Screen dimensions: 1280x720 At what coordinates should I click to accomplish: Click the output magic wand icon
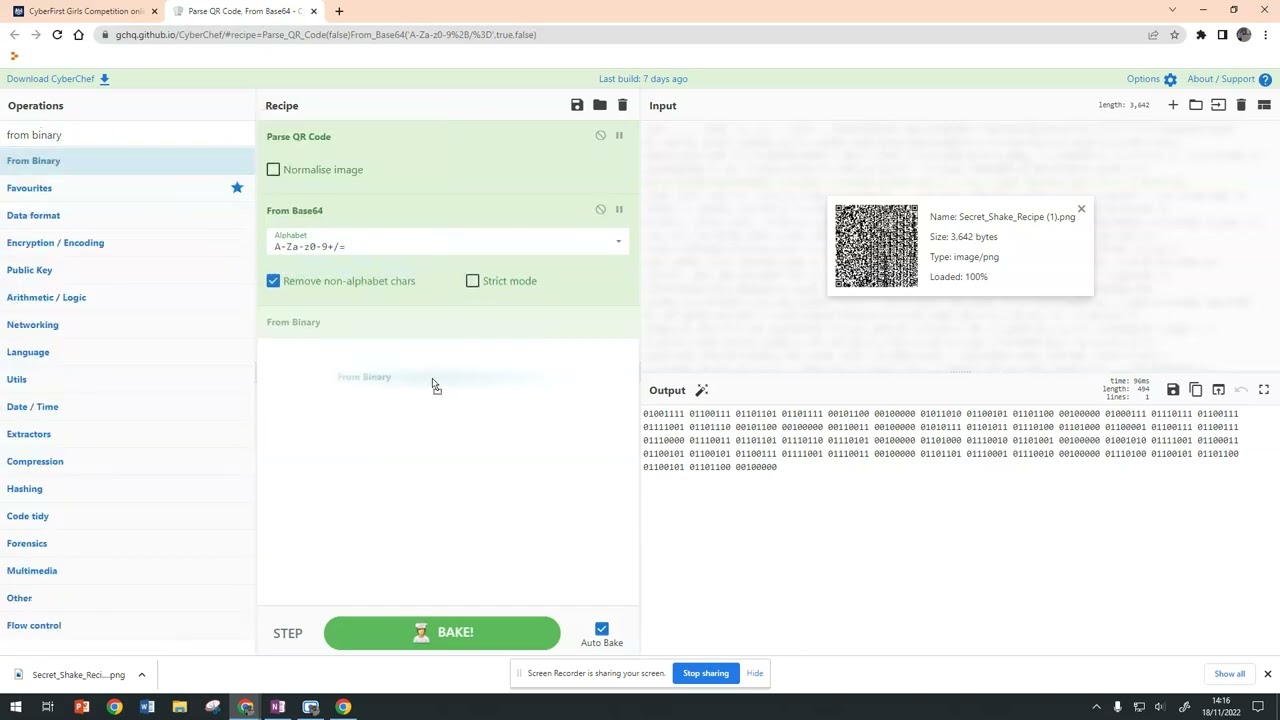tap(702, 390)
